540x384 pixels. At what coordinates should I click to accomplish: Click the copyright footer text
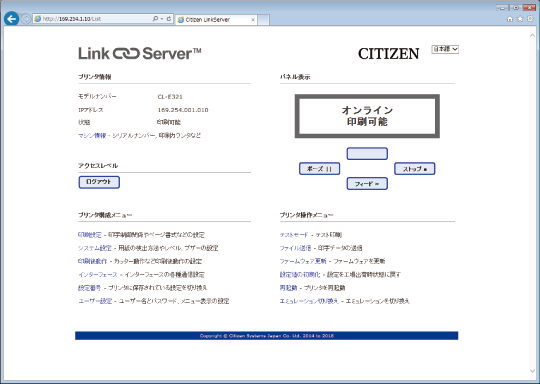267,336
